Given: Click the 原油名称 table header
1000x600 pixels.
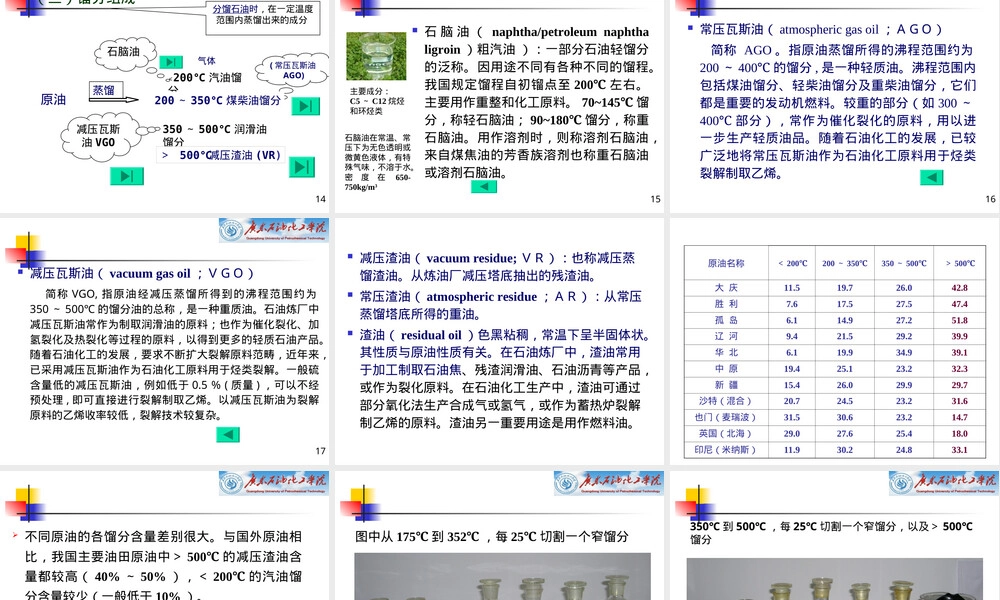Looking at the screenshot, I should [726, 263].
